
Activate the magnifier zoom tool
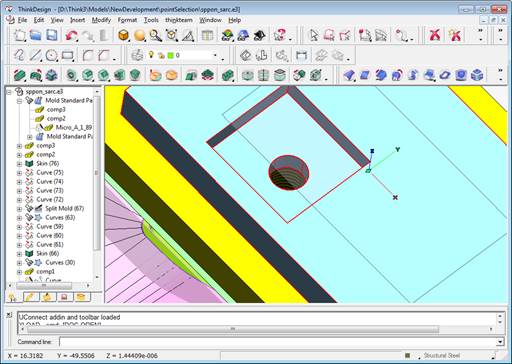[155, 35]
